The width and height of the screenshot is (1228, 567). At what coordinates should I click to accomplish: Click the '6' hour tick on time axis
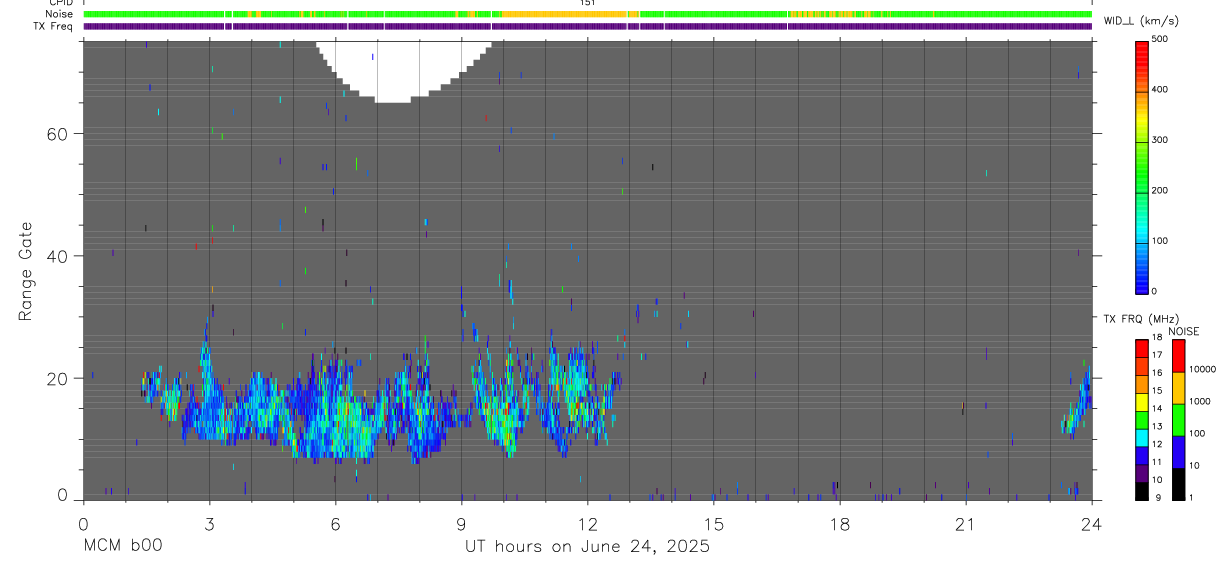335,524
